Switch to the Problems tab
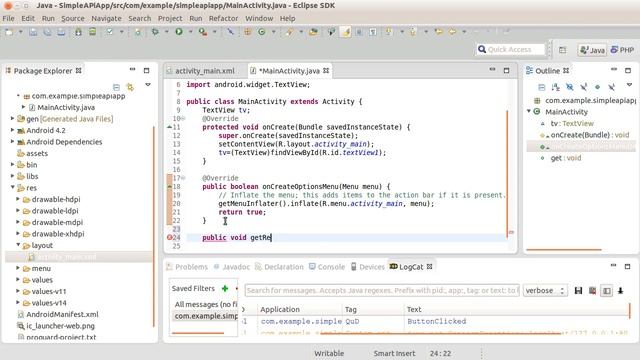 [187, 267]
